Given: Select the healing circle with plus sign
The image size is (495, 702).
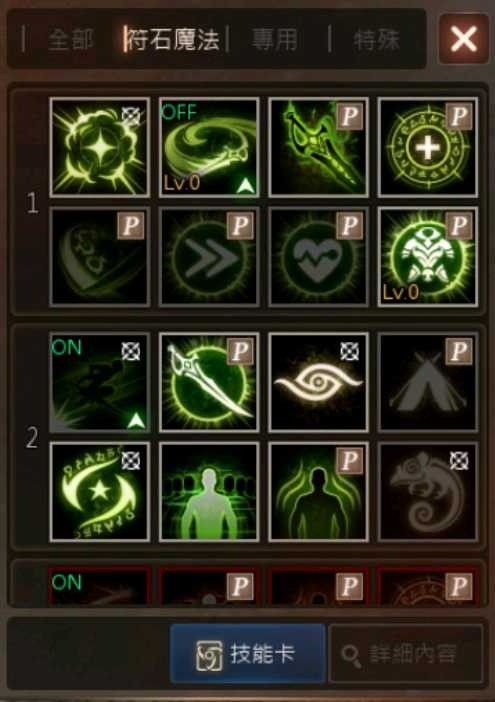Looking at the screenshot, I should [x=428, y=147].
